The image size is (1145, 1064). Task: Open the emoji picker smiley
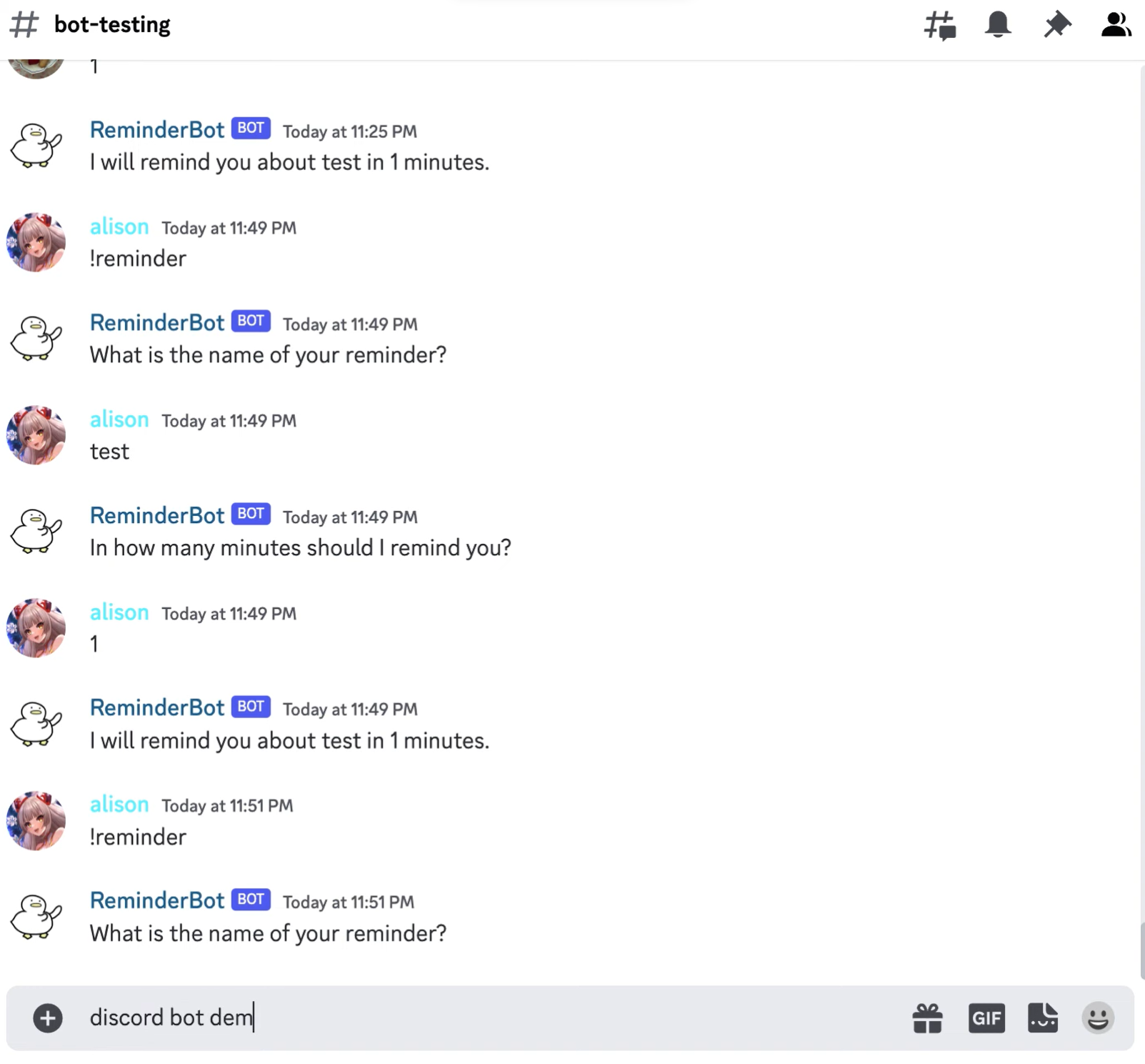(1098, 1018)
